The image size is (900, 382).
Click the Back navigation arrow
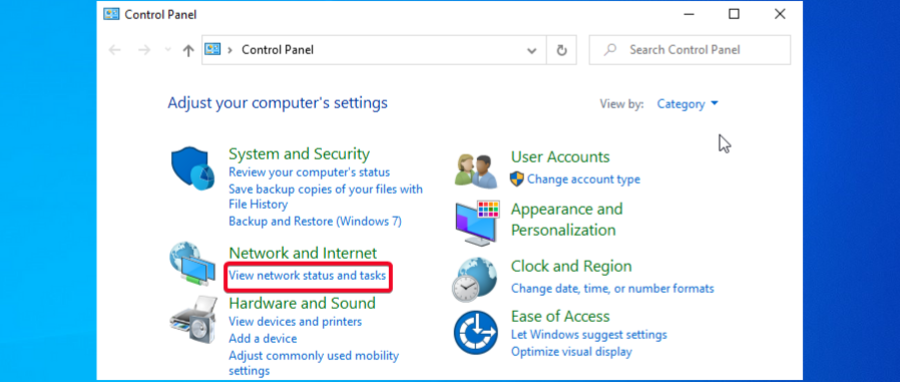click(115, 50)
